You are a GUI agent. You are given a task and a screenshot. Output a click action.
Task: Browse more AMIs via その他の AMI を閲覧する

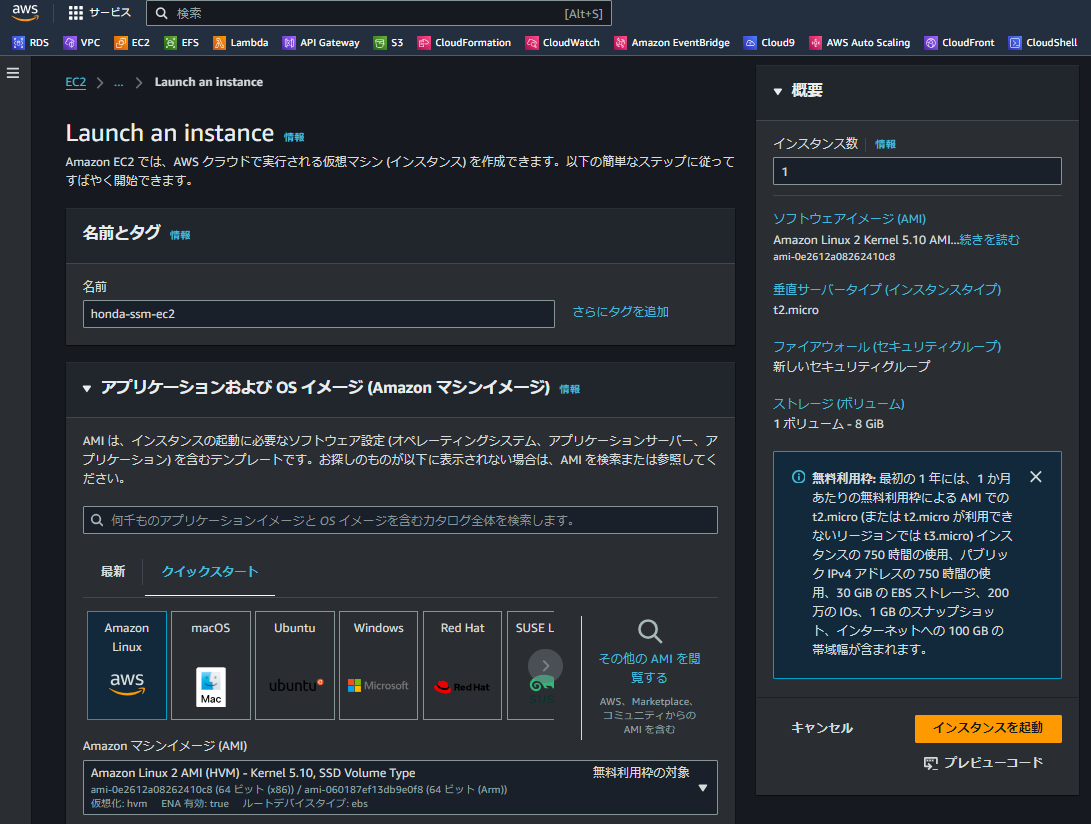pyautogui.click(x=649, y=667)
